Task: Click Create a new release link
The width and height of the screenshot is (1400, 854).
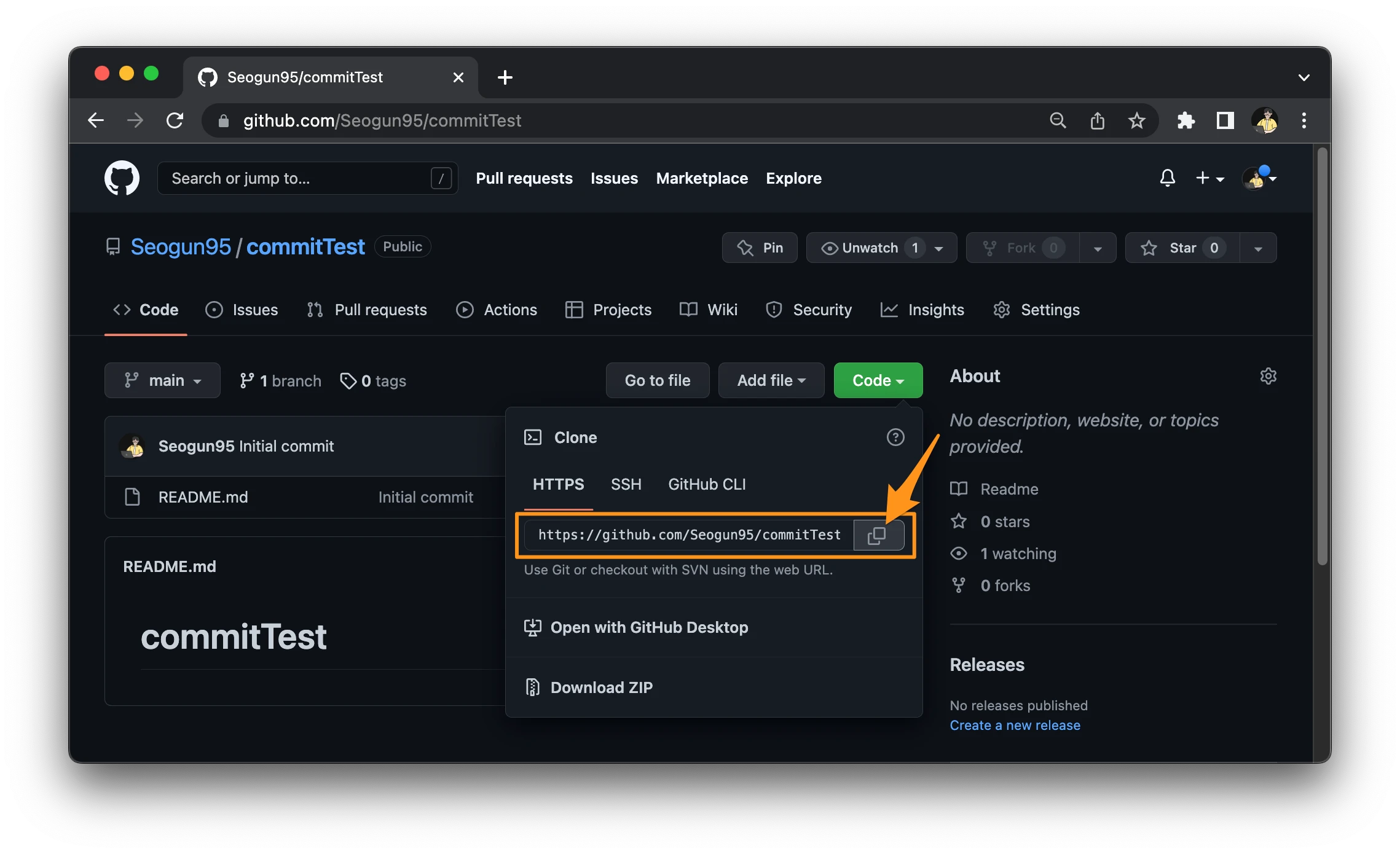Action: pyautogui.click(x=1015, y=725)
